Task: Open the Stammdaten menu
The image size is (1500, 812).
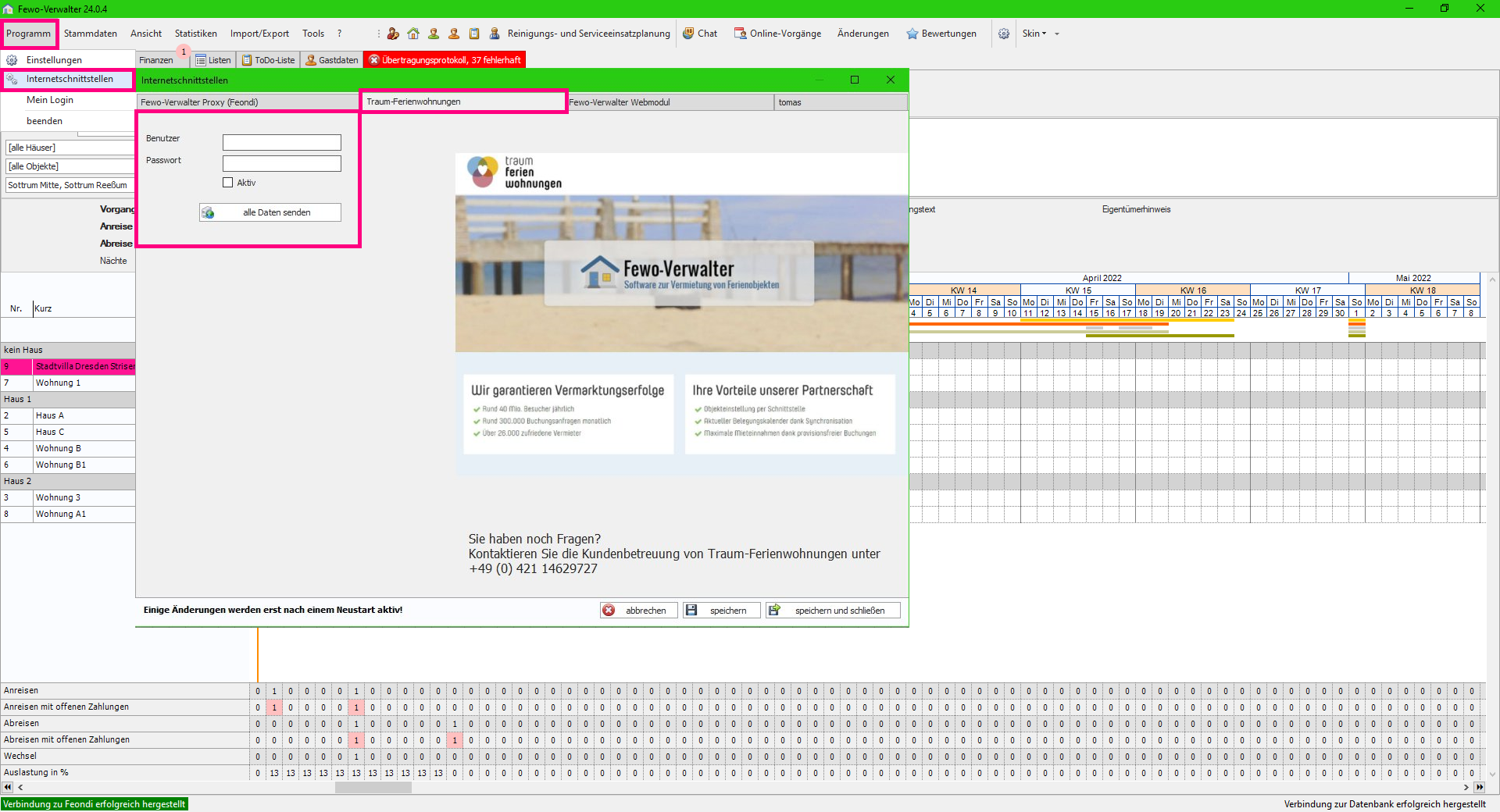Action: click(x=91, y=34)
